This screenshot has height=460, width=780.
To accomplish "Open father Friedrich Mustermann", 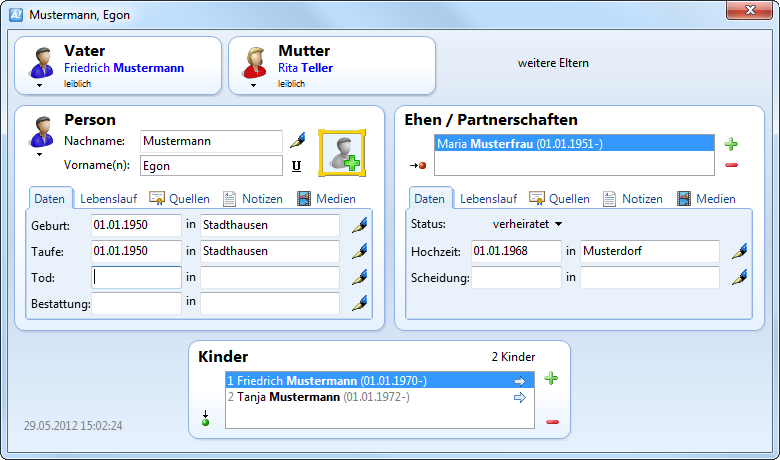I will click(124, 68).
